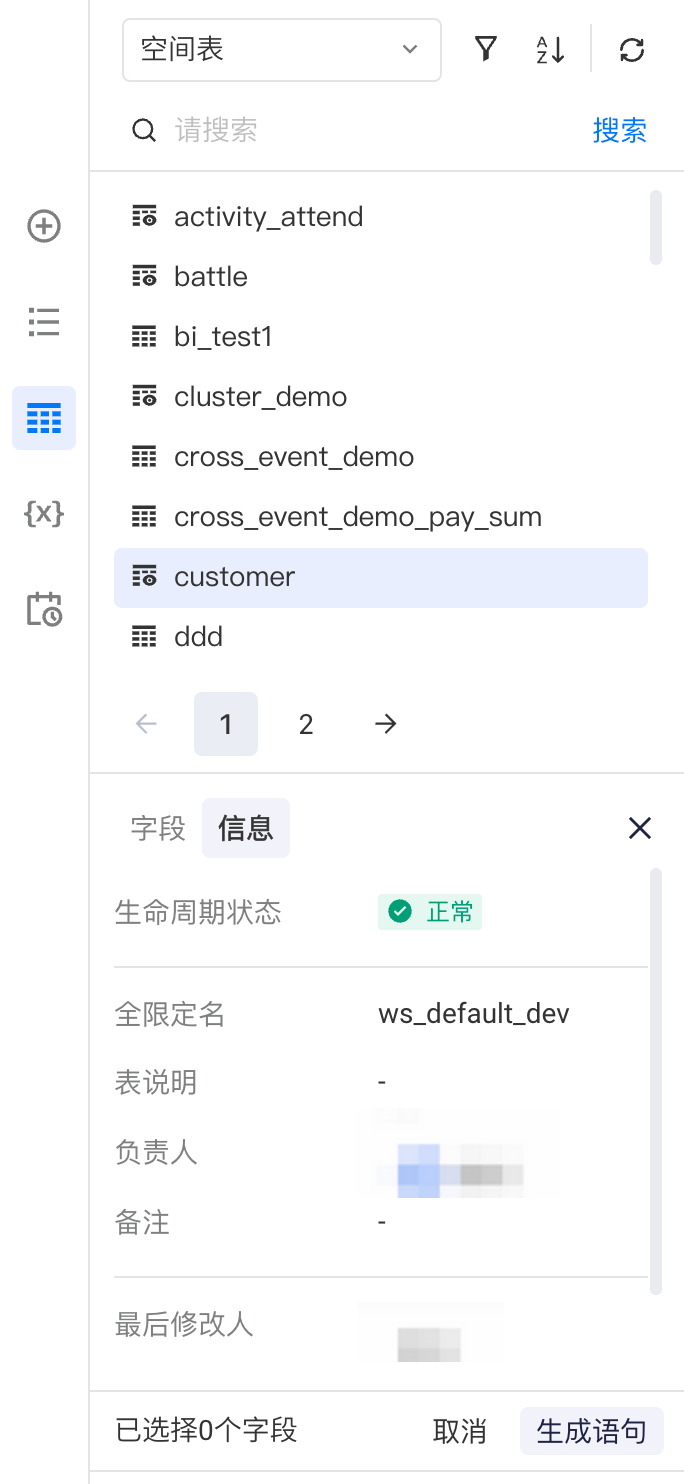Image resolution: width=684 pixels, height=1484 pixels.
Task: Open the variables {x} sidebar icon
Action: coord(44,514)
